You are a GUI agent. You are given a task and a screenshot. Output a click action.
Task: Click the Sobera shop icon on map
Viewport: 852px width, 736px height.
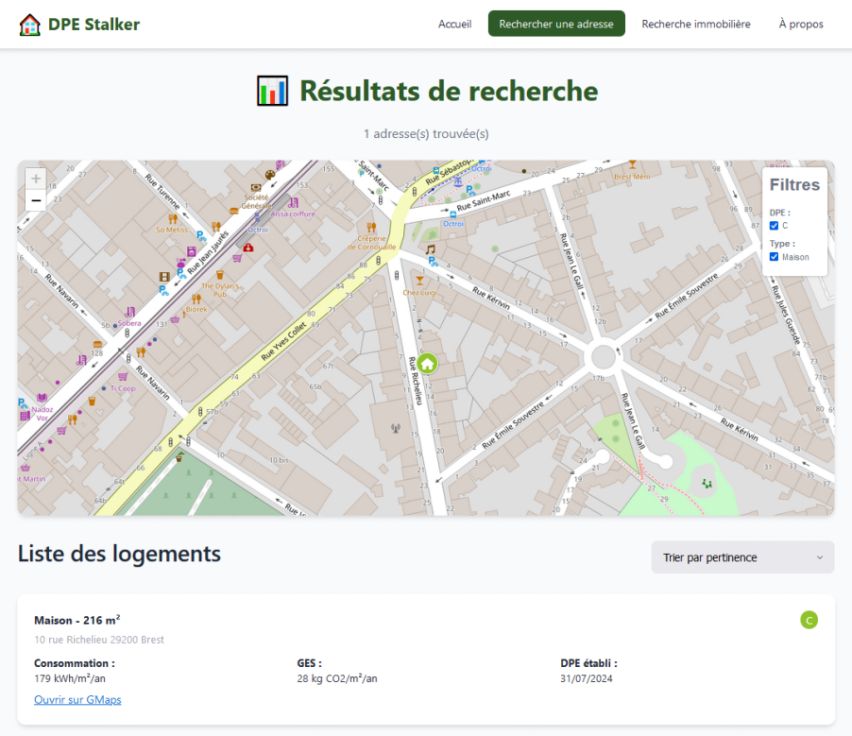130,312
